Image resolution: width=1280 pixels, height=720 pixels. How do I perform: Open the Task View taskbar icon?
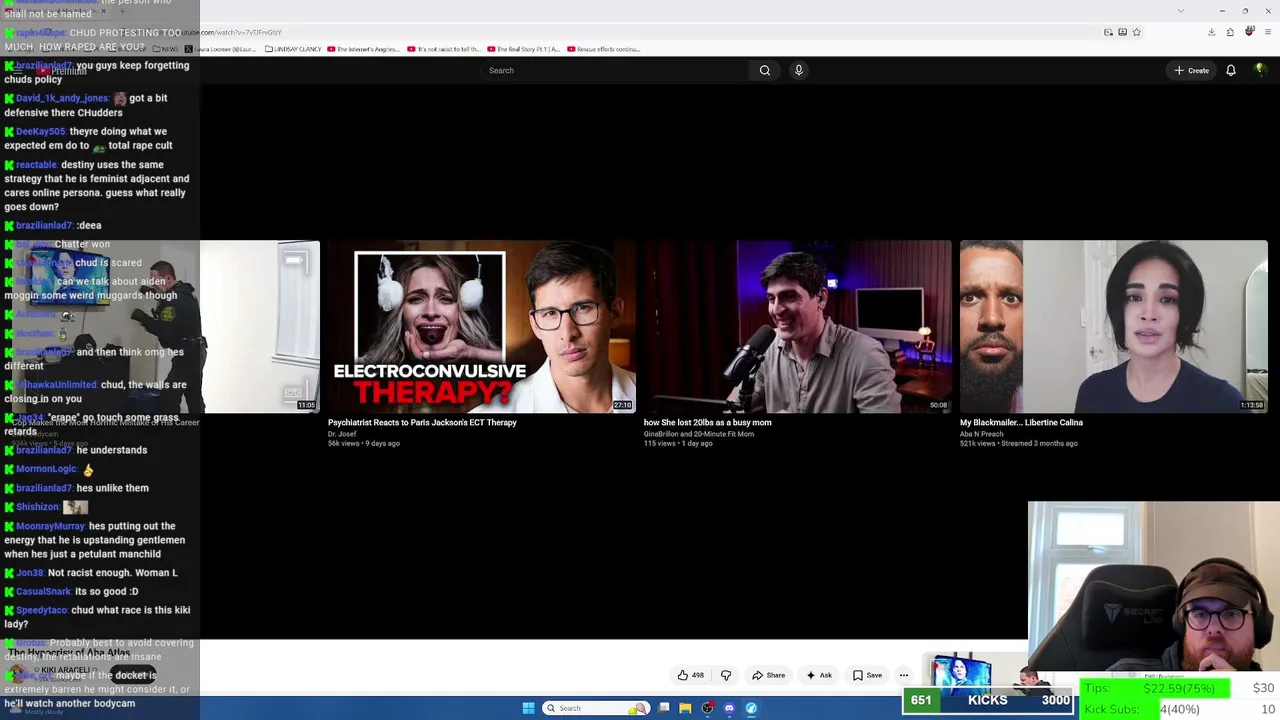[663, 708]
